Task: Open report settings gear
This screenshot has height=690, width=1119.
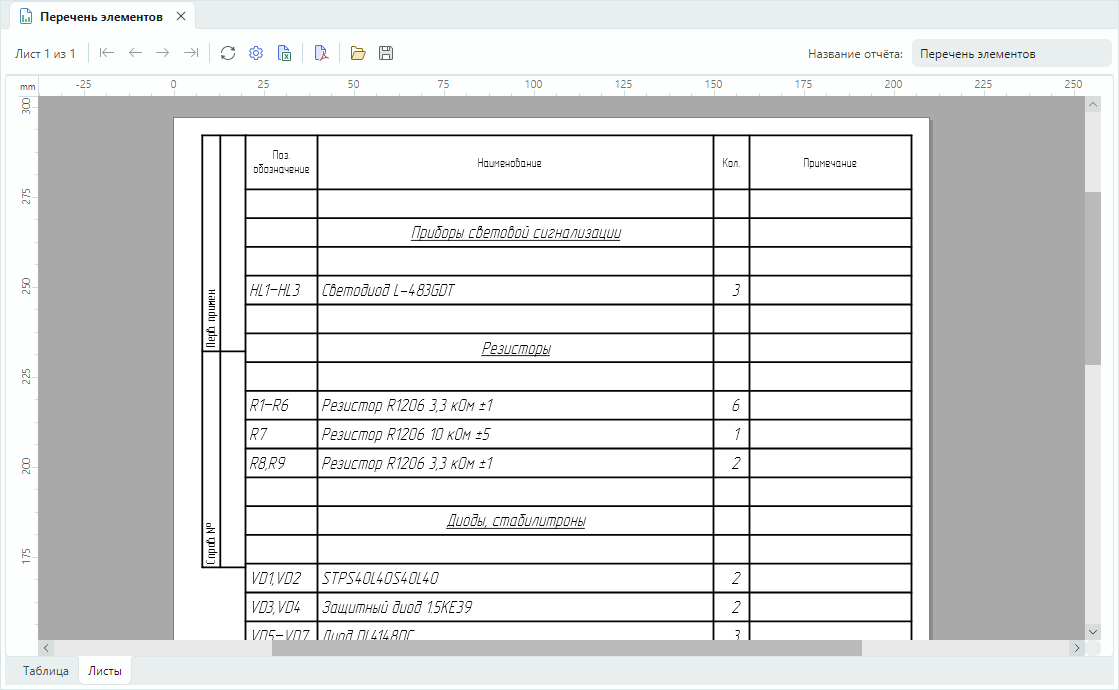Action: pyautogui.click(x=256, y=53)
